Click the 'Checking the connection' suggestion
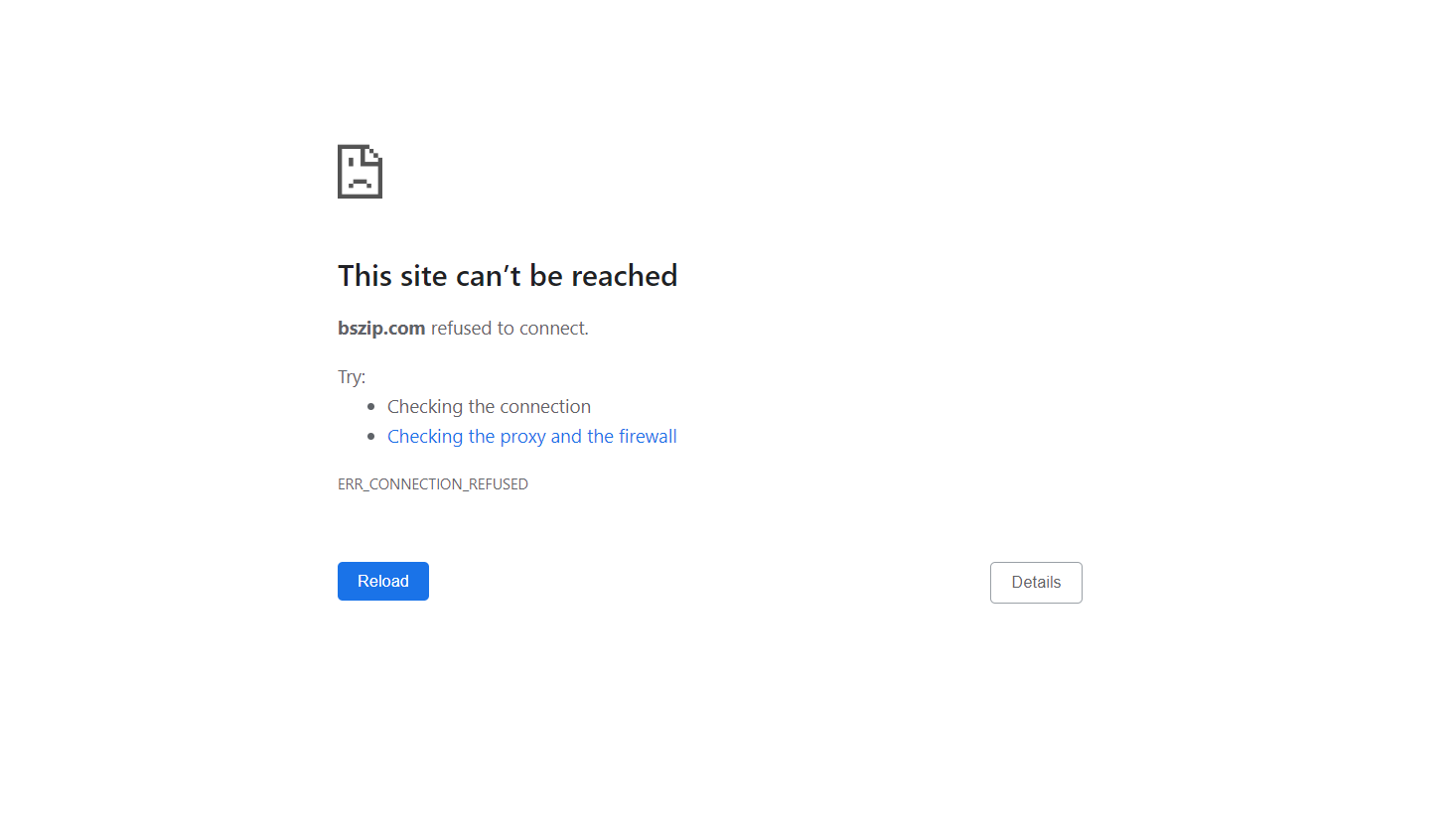Image resolution: width=1456 pixels, height=819 pixels. click(x=489, y=407)
